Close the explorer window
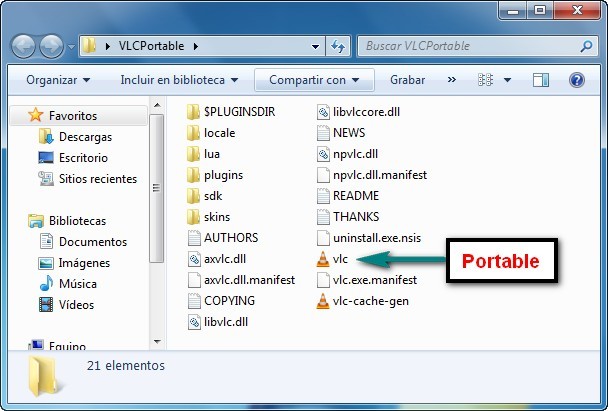This screenshot has height=411, width=608. point(577,10)
